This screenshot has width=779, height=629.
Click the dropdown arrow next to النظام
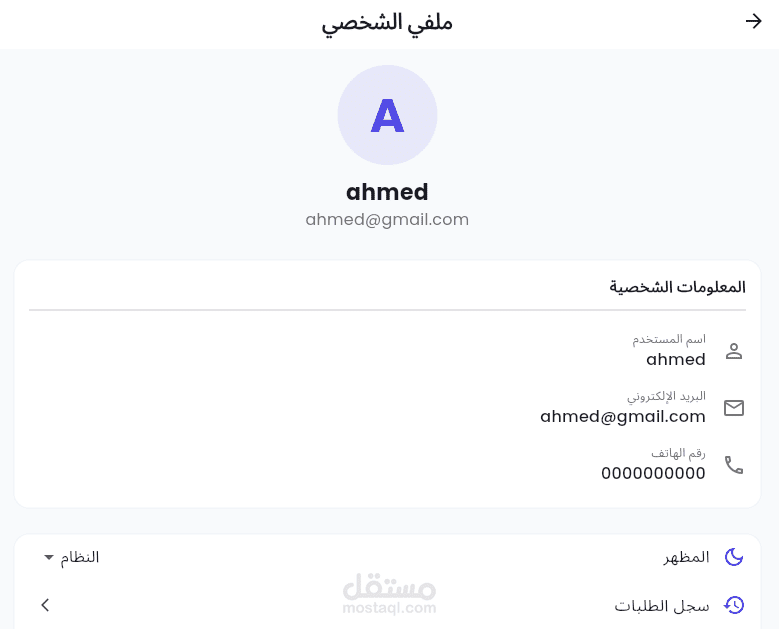(48, 557)
